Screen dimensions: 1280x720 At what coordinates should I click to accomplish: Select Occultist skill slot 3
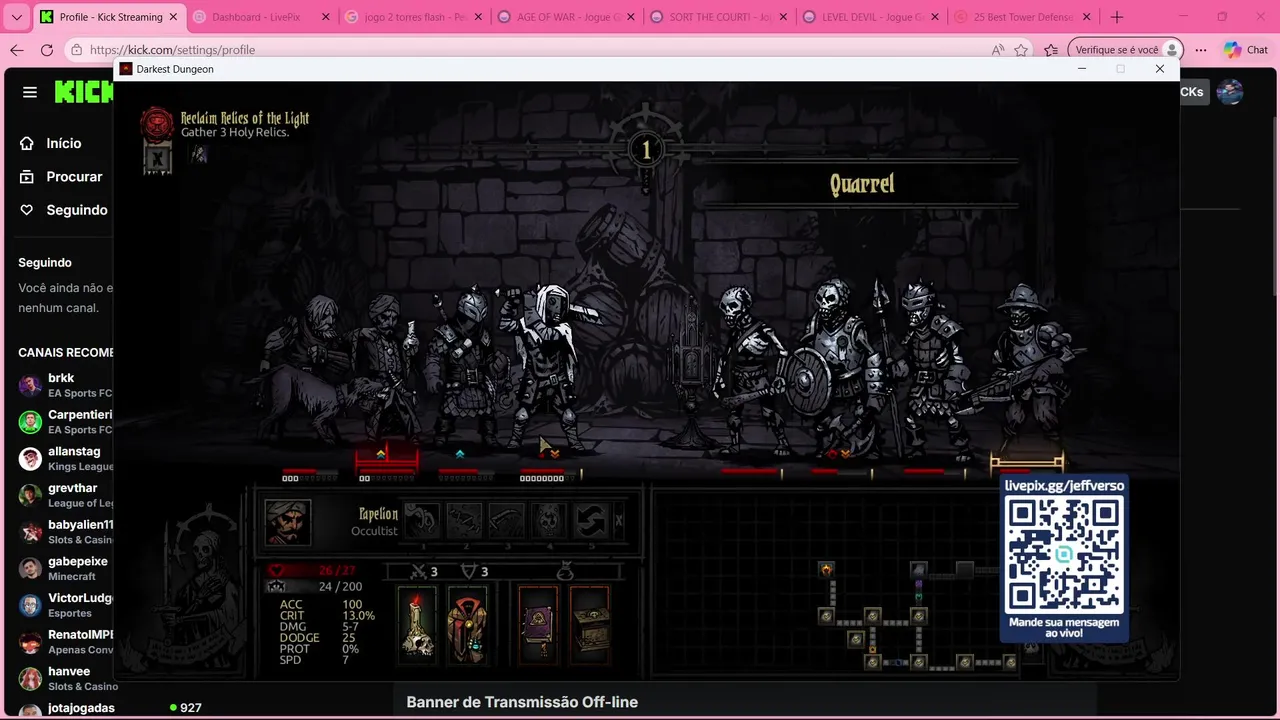(x=507, y=521)
